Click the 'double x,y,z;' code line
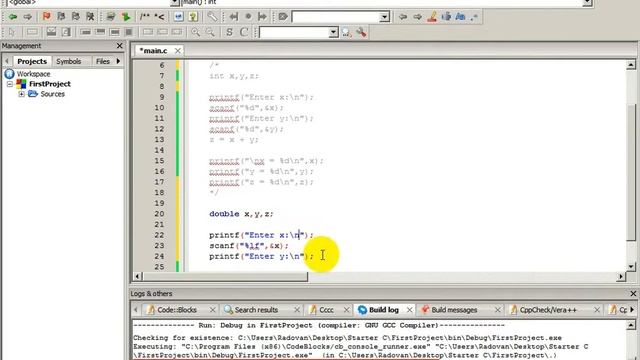The image size is (640, 360). click(x=241, y=214)
